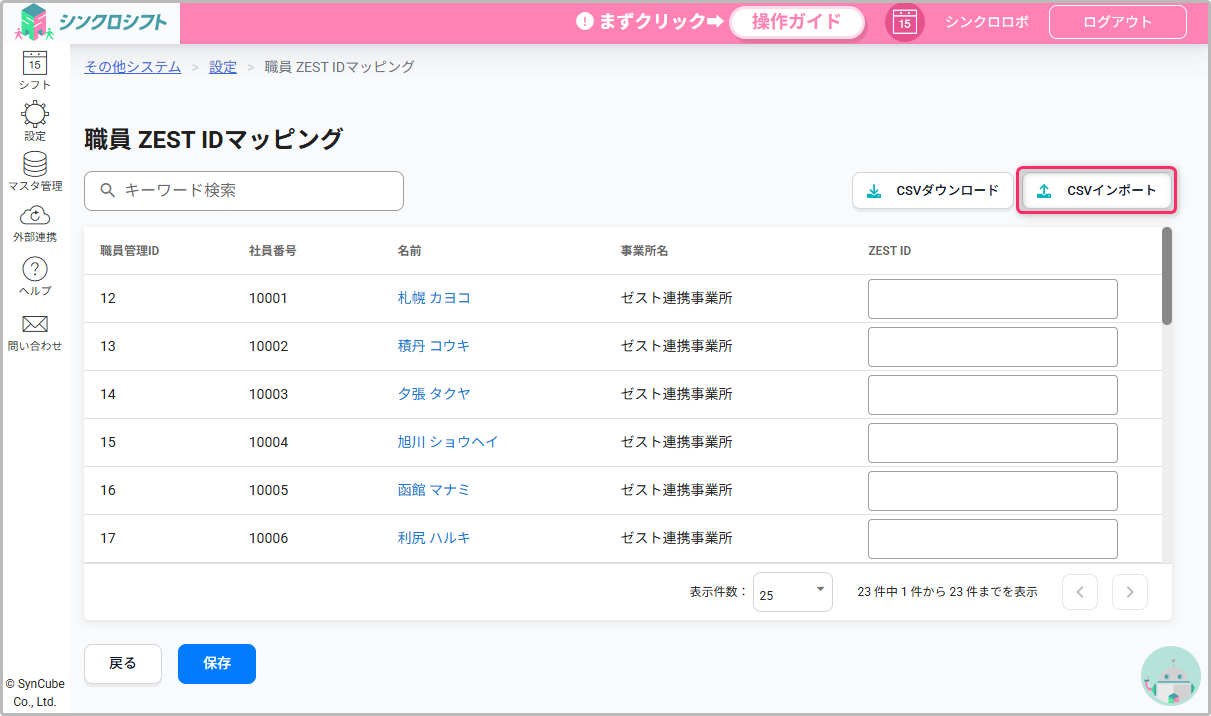Focus the キーワード検索 search field
The height and width of the screenshot is (716, 1211).
(244, 190)
